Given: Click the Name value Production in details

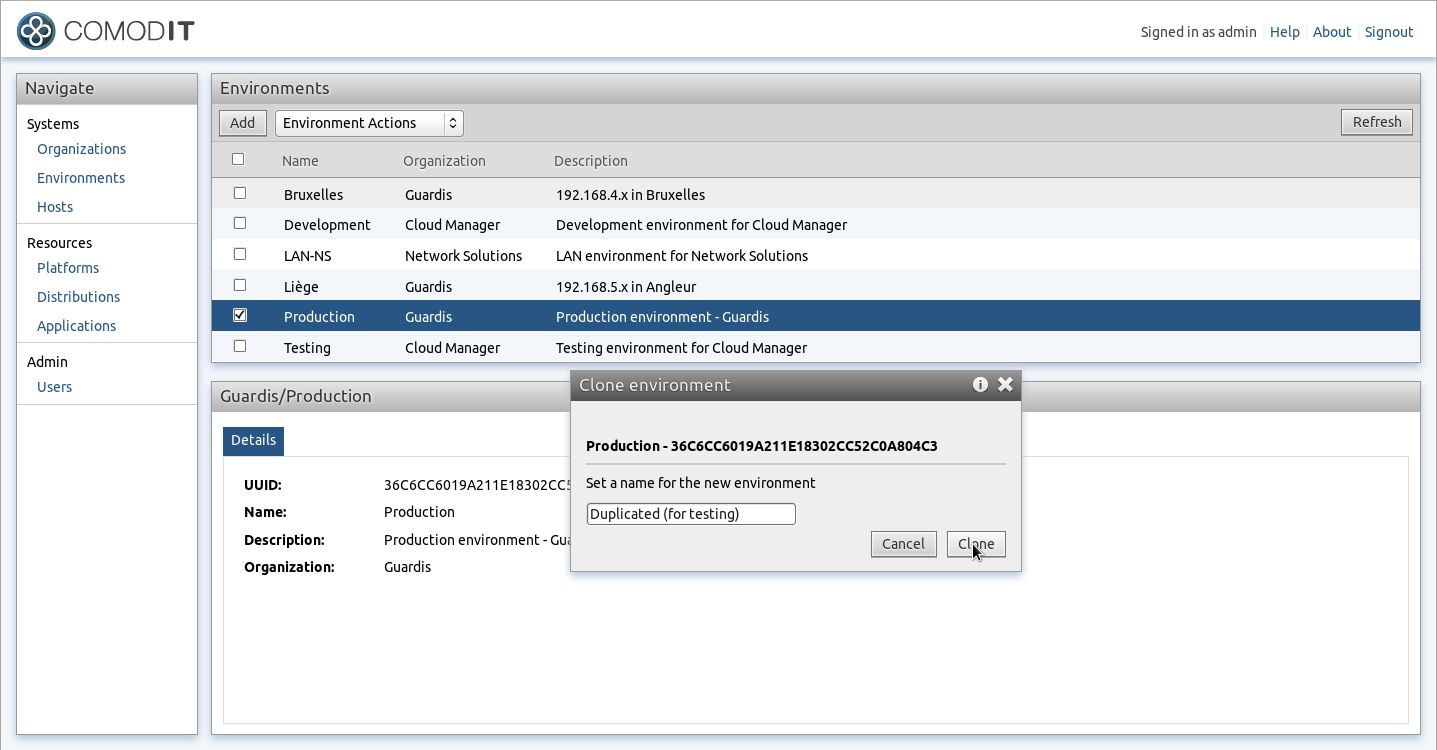Looking at the screenshot, I should point(419,512).
